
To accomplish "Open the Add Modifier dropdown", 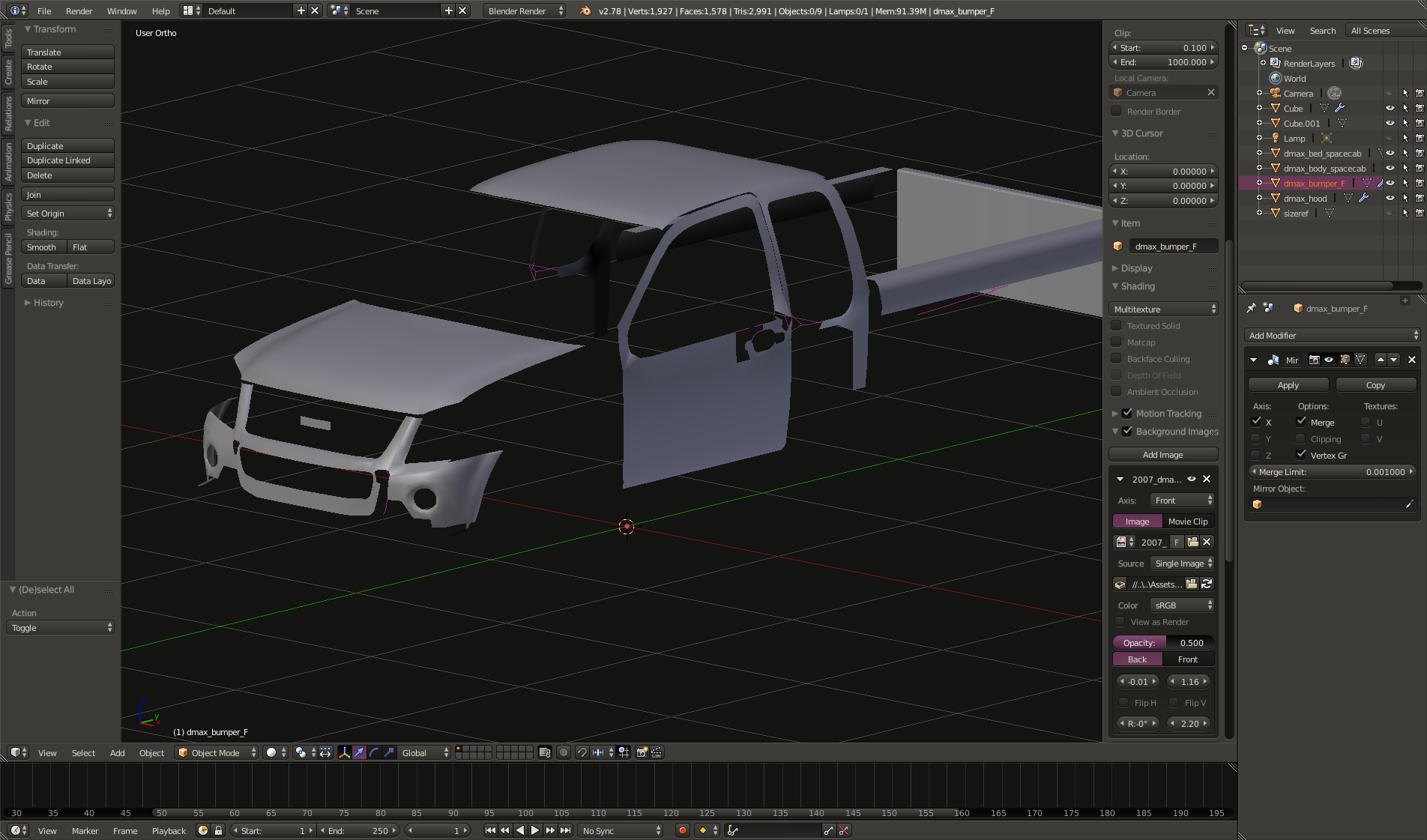I will pyautogui.click(x=1333, y=335).
